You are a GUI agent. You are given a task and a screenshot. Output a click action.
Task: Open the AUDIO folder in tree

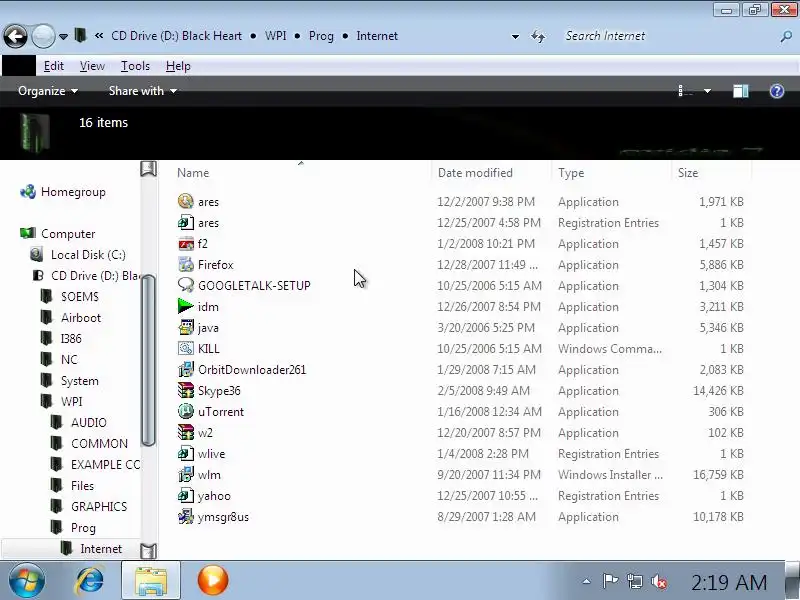pyautogui.click(x=89, y=422)
